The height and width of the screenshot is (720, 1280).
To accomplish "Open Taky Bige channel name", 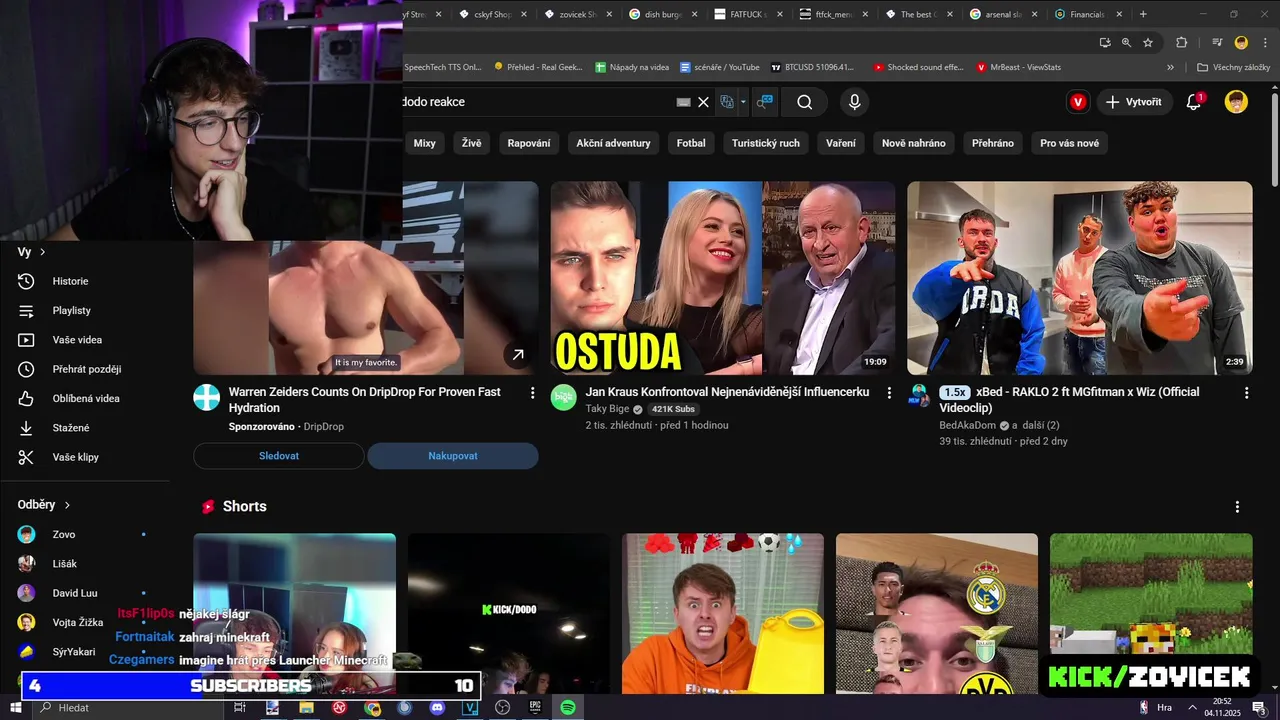I will 607,409.
